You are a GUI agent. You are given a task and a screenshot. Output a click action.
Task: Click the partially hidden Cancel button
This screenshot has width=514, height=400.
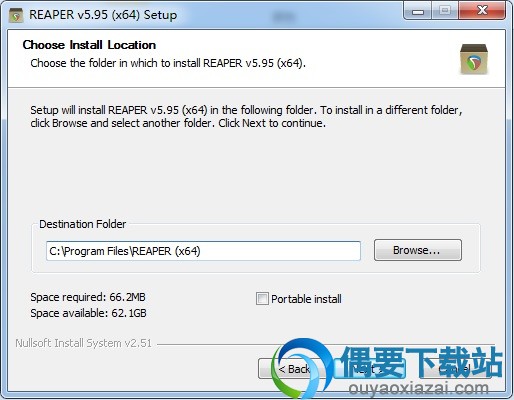[x=455, y=369]
